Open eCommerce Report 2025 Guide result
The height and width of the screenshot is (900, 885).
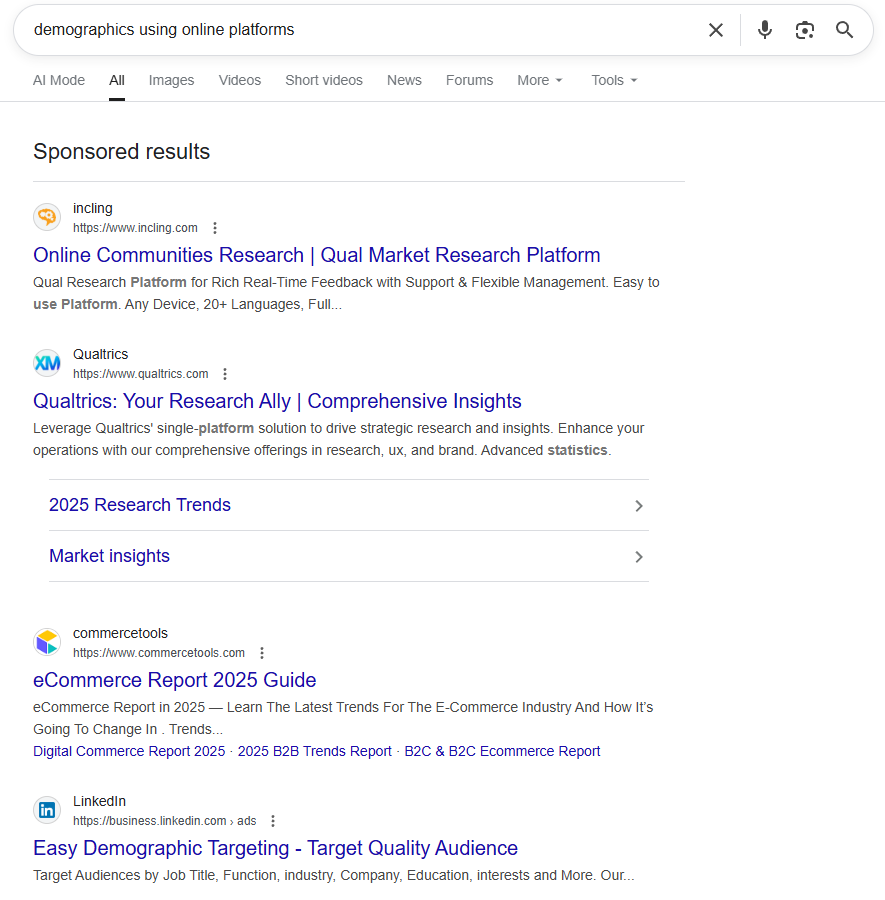point(174,680)
